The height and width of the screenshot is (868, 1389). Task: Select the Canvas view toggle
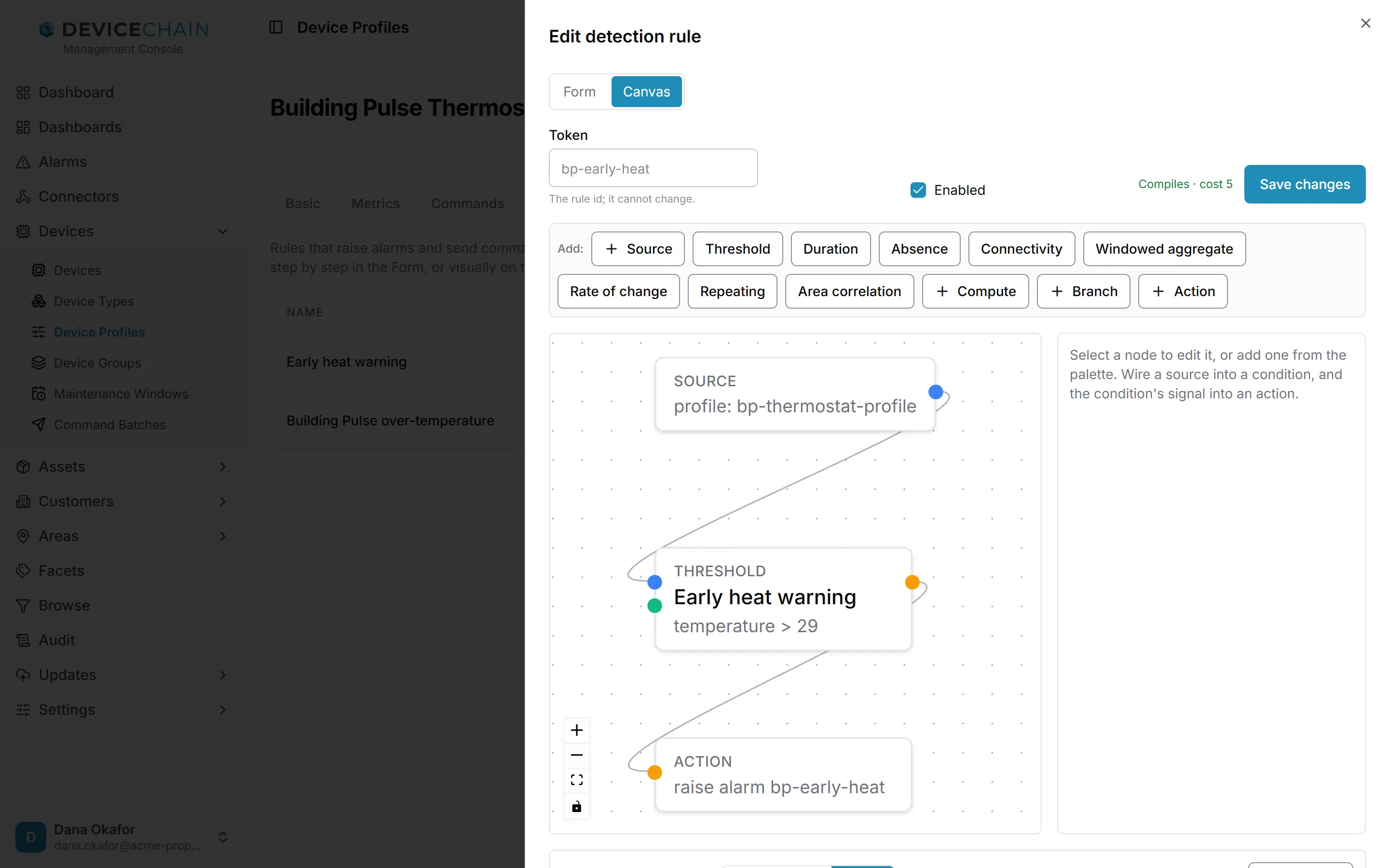click(x=646, y=92)
